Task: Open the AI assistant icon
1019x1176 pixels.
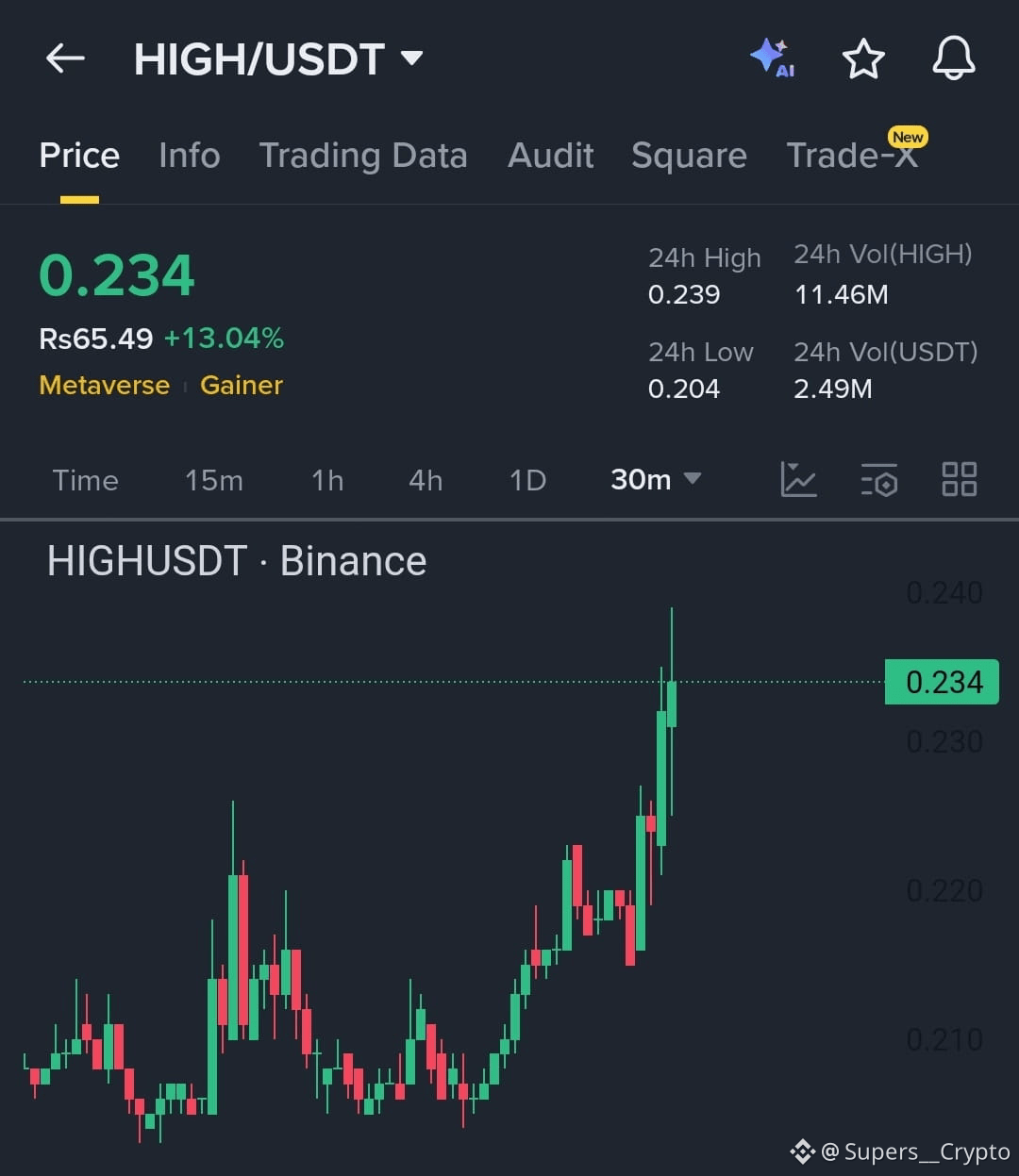Action: pos(774,58)
